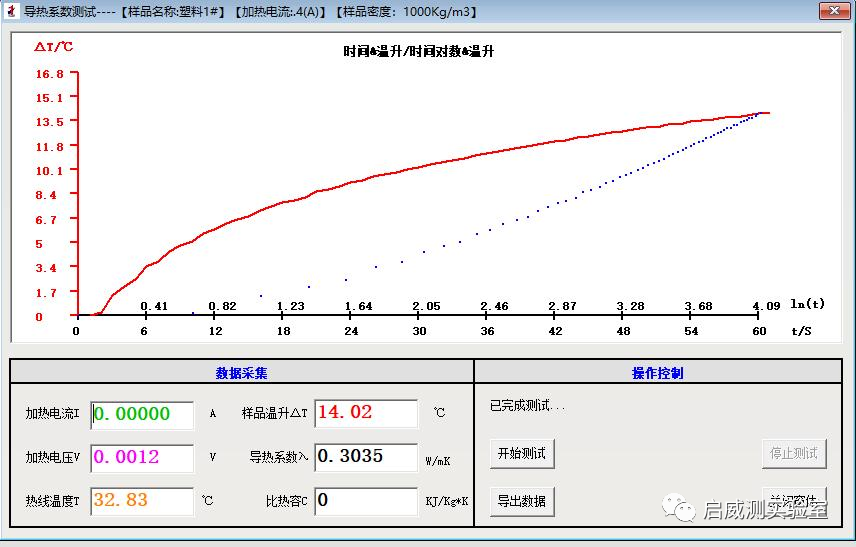This screenshot has height=547, width=856.
Task: Click the 加热电流I label
Action: pos(52,414)
